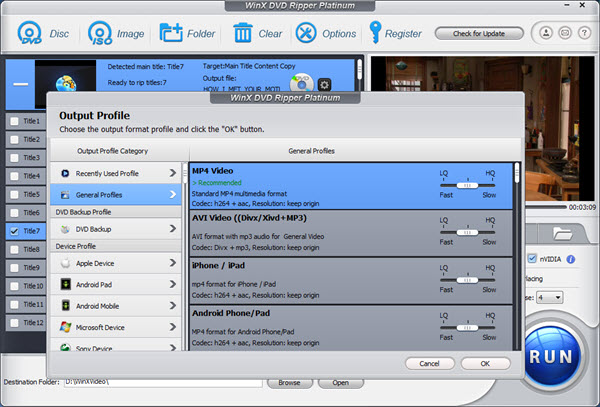600x407 pixels.
Task: Select Apple Device category
Action: pyautogui.click(x=116, y=263)
